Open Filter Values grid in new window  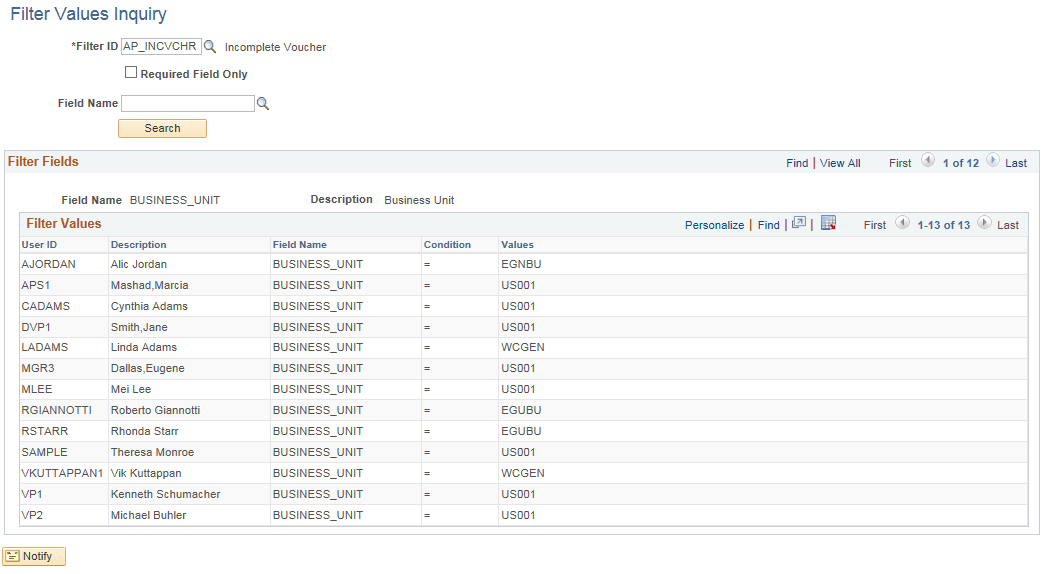pos(799,224)
